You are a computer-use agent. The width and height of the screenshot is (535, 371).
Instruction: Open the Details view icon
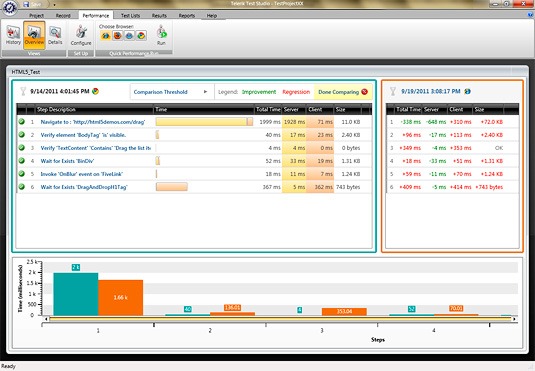tap(55, 35)
